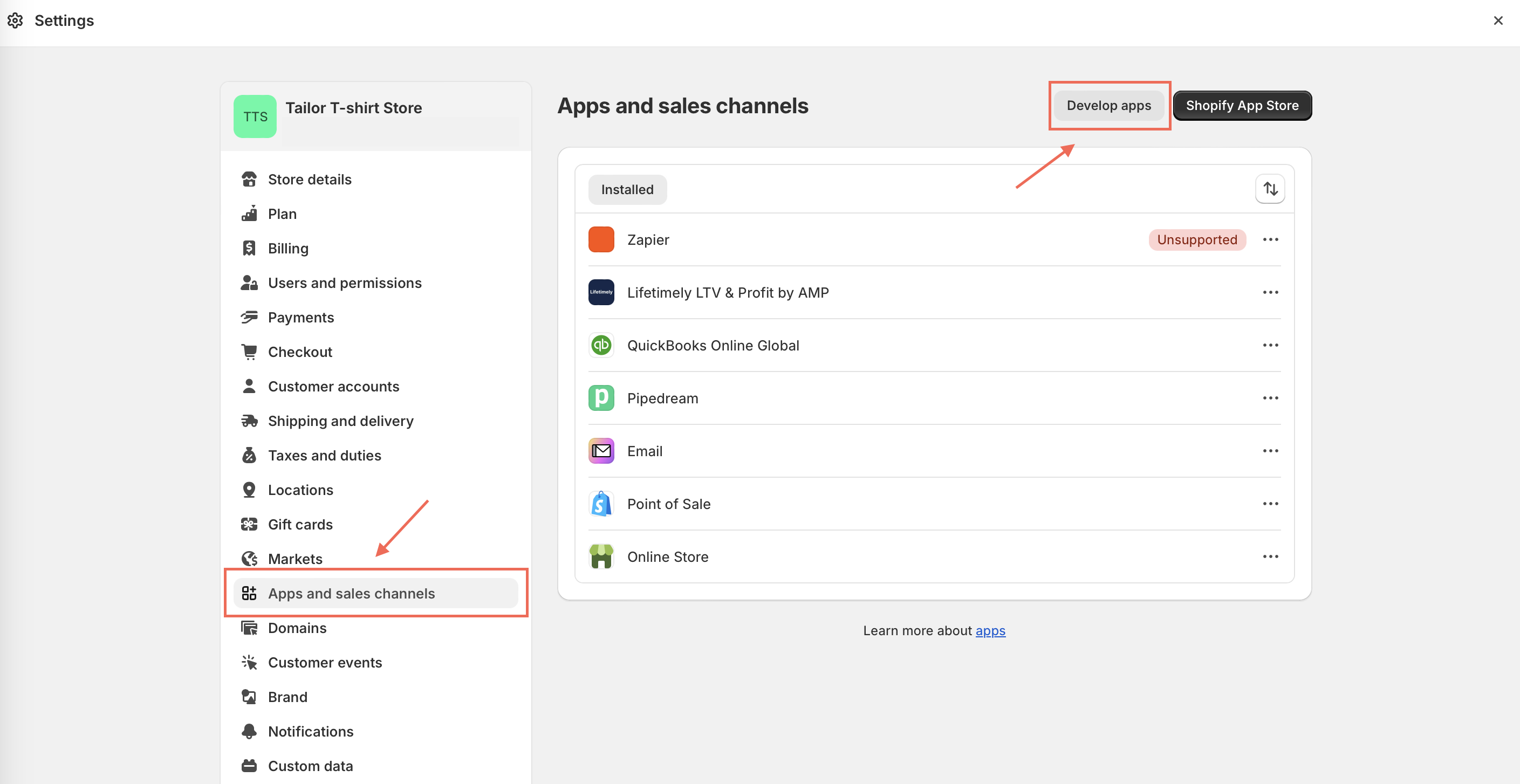The height and width of the screenshot is (784, 1520).
Task: Click the TTS store avatar
Action: [x=254, y=116]
